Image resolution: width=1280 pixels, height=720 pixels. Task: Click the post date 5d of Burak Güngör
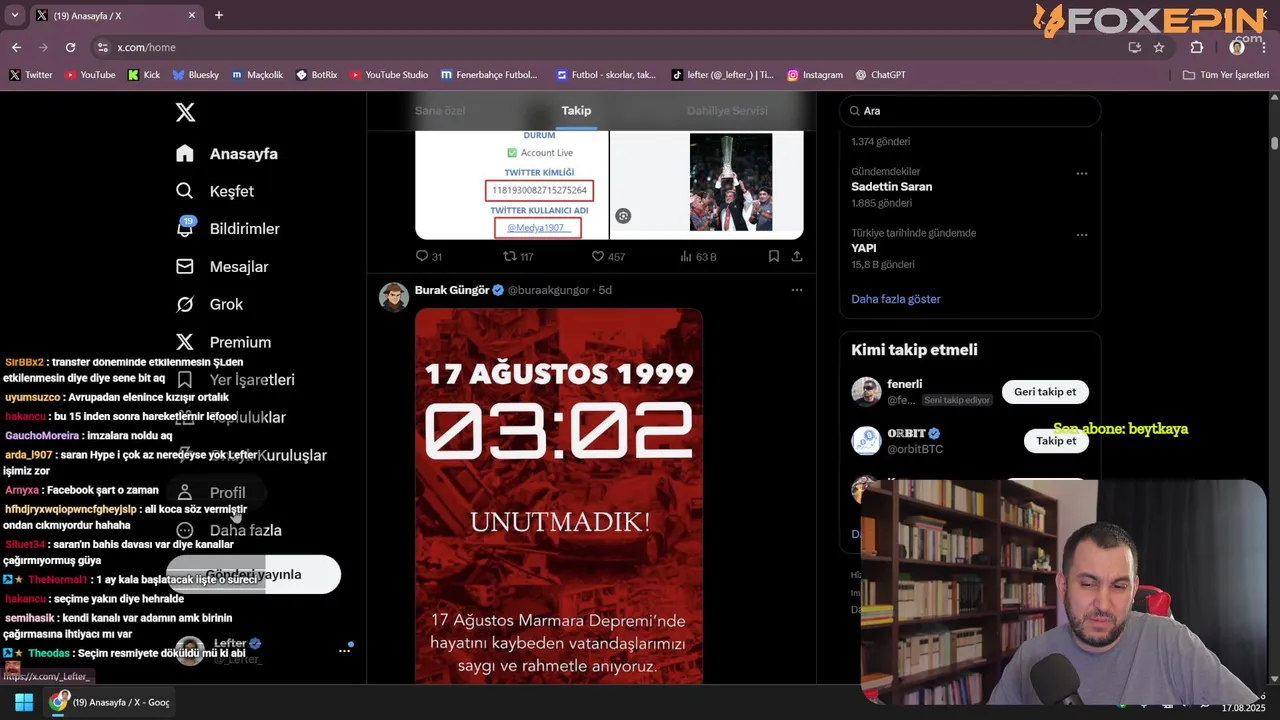click(605, 290)
